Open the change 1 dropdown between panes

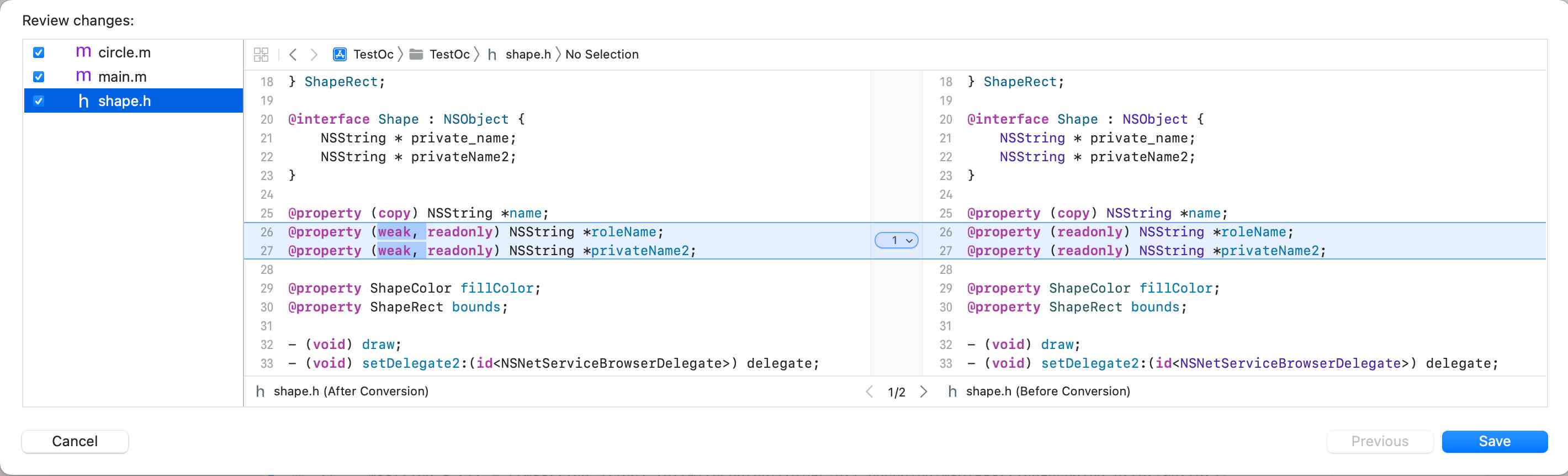point(896,240)
